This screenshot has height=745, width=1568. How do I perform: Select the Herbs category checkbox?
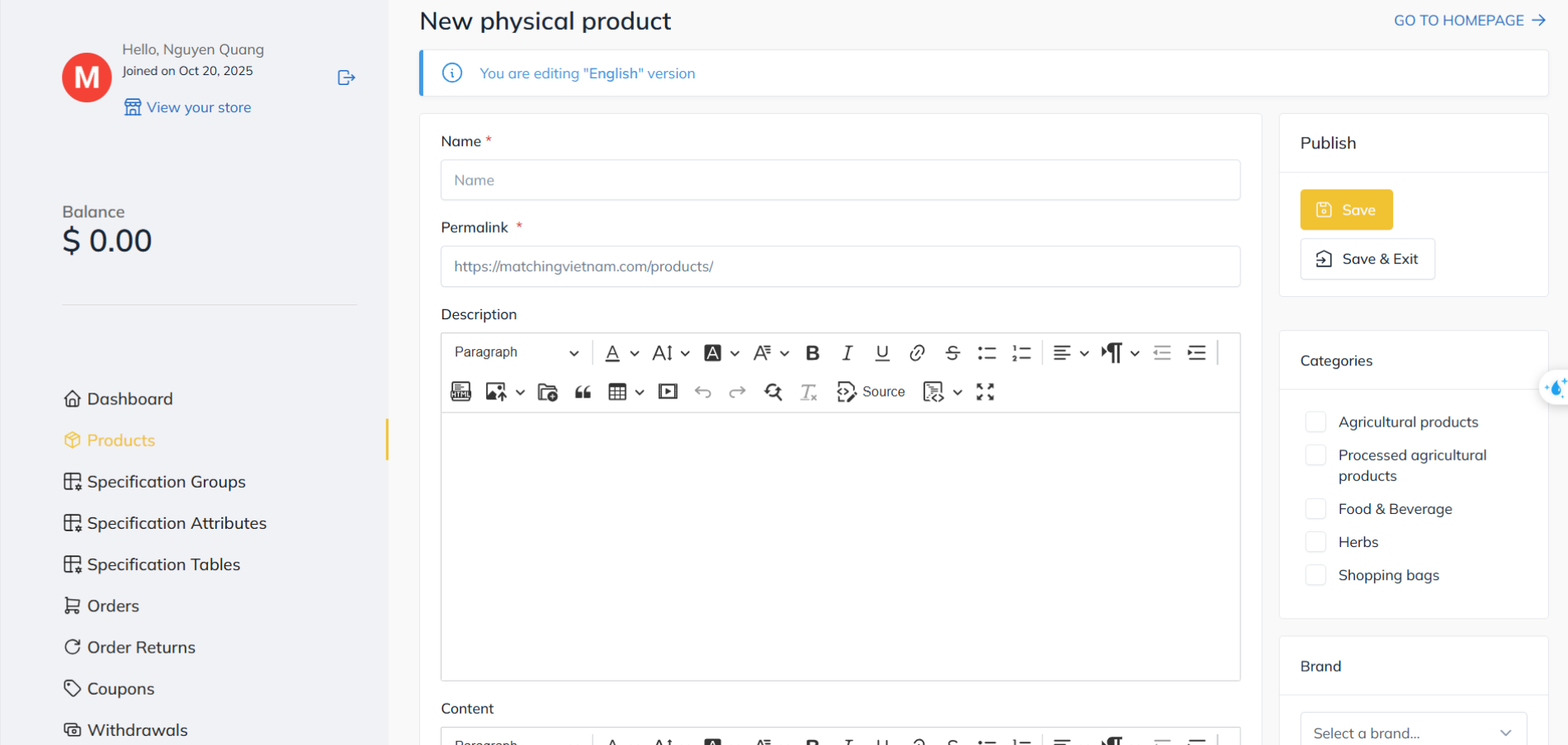coord(1315,542)
